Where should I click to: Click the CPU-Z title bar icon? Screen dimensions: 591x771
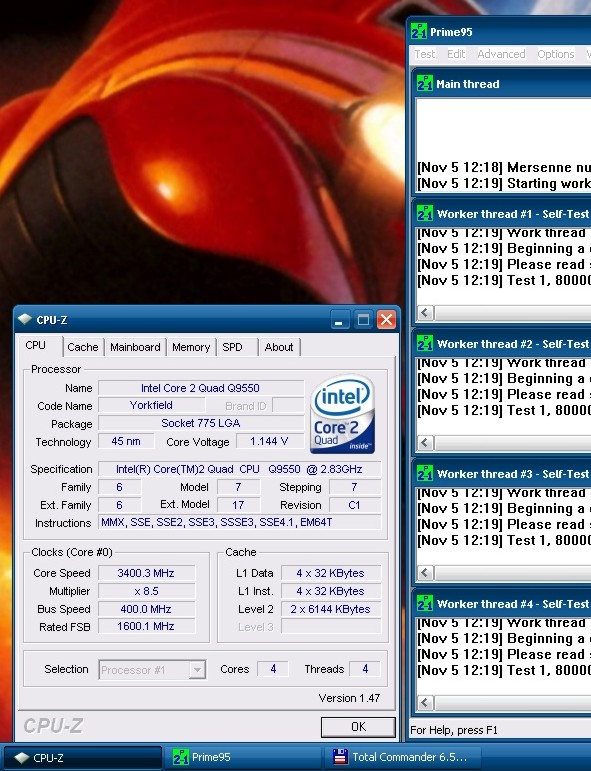[25, 319]
